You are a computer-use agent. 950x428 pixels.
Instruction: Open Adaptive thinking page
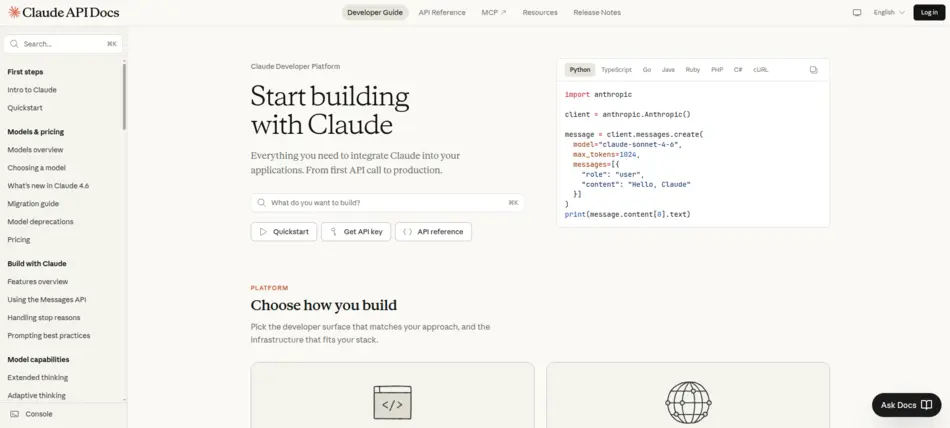(x=36, y=395)
